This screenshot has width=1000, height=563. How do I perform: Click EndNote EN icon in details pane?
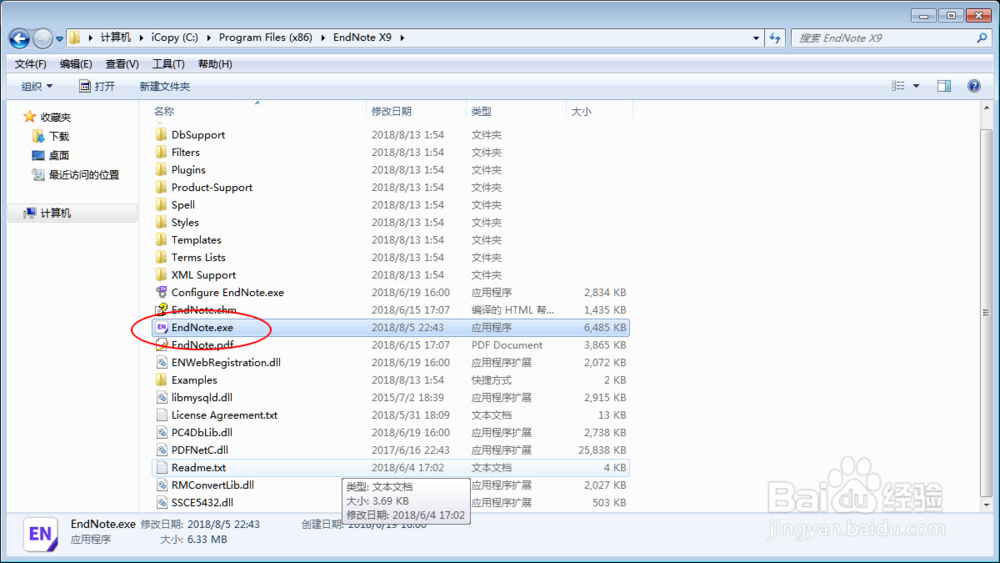(41, 533)
